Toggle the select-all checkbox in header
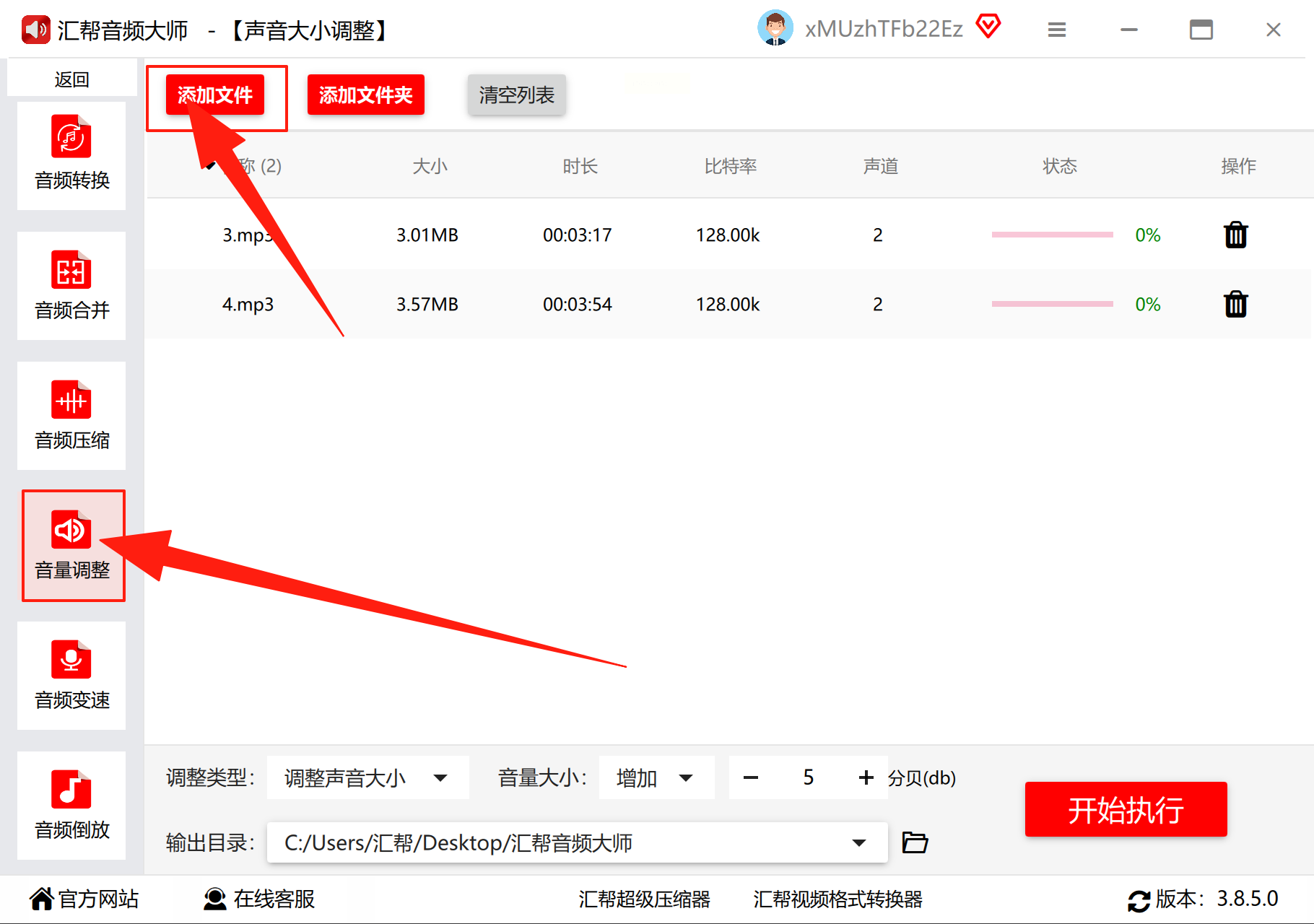Viewport: 1314px width, 924px height. point(210,166)
